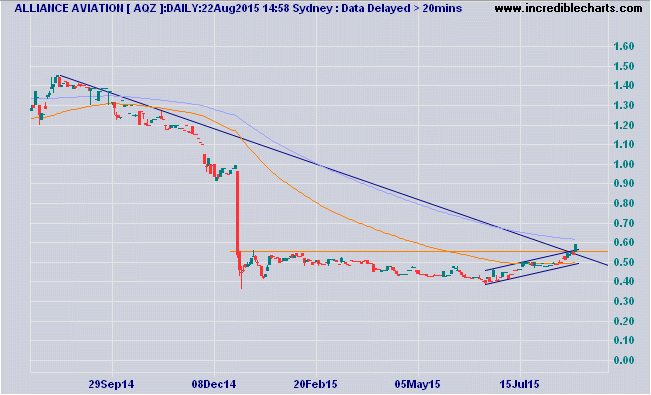Viewport: 651px width, 395px height.
Task: Click the 1.00 price axis label
Action: pyautogui.click(x=624, y=164)
